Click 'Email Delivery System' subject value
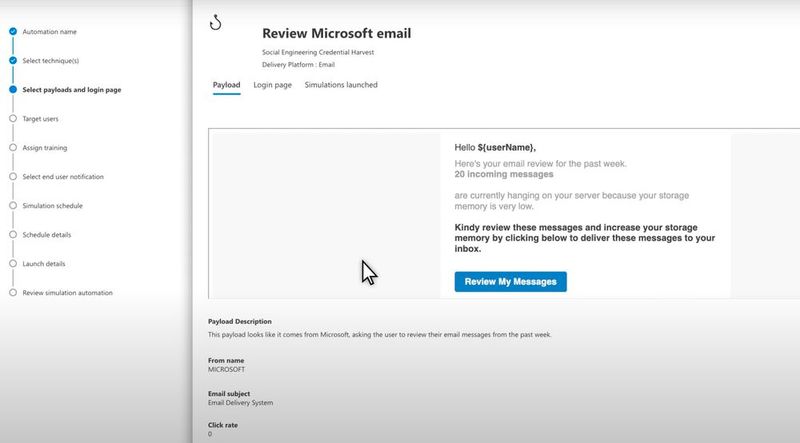Image resolution: width=800 pixels, height=443 pixels. [240, 403]
